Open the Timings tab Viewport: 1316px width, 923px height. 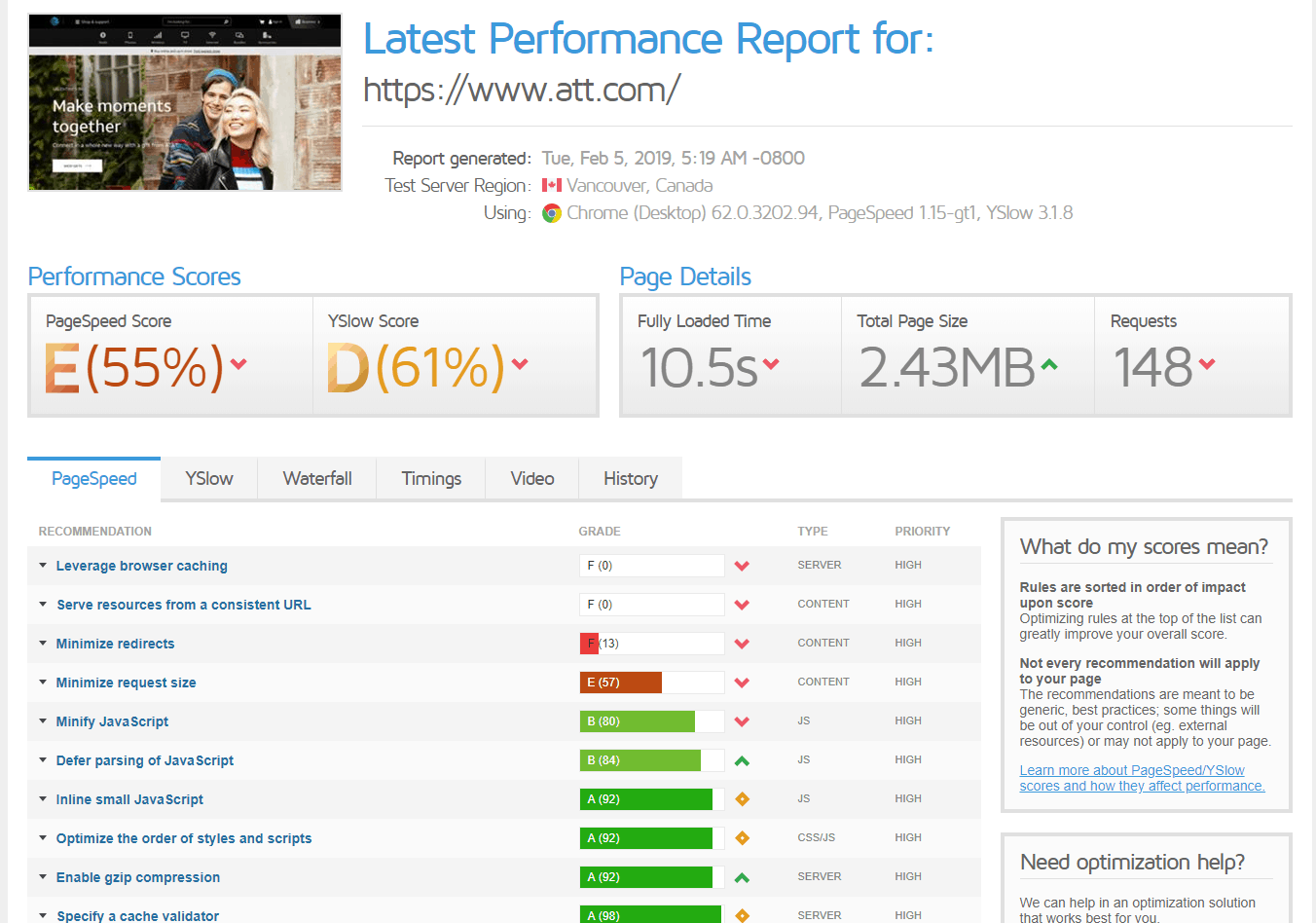(x=431, y=479)
